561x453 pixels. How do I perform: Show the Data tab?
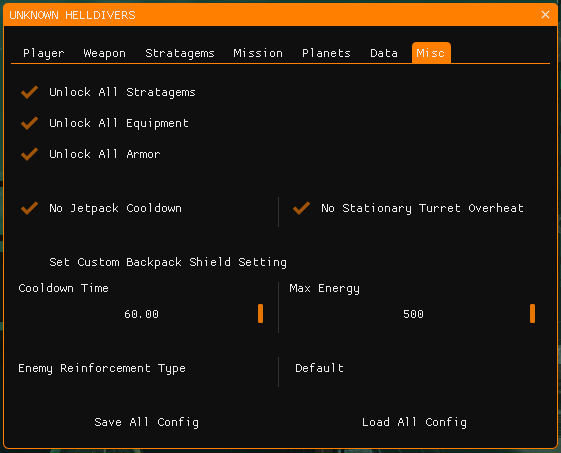tap(384, 53)
